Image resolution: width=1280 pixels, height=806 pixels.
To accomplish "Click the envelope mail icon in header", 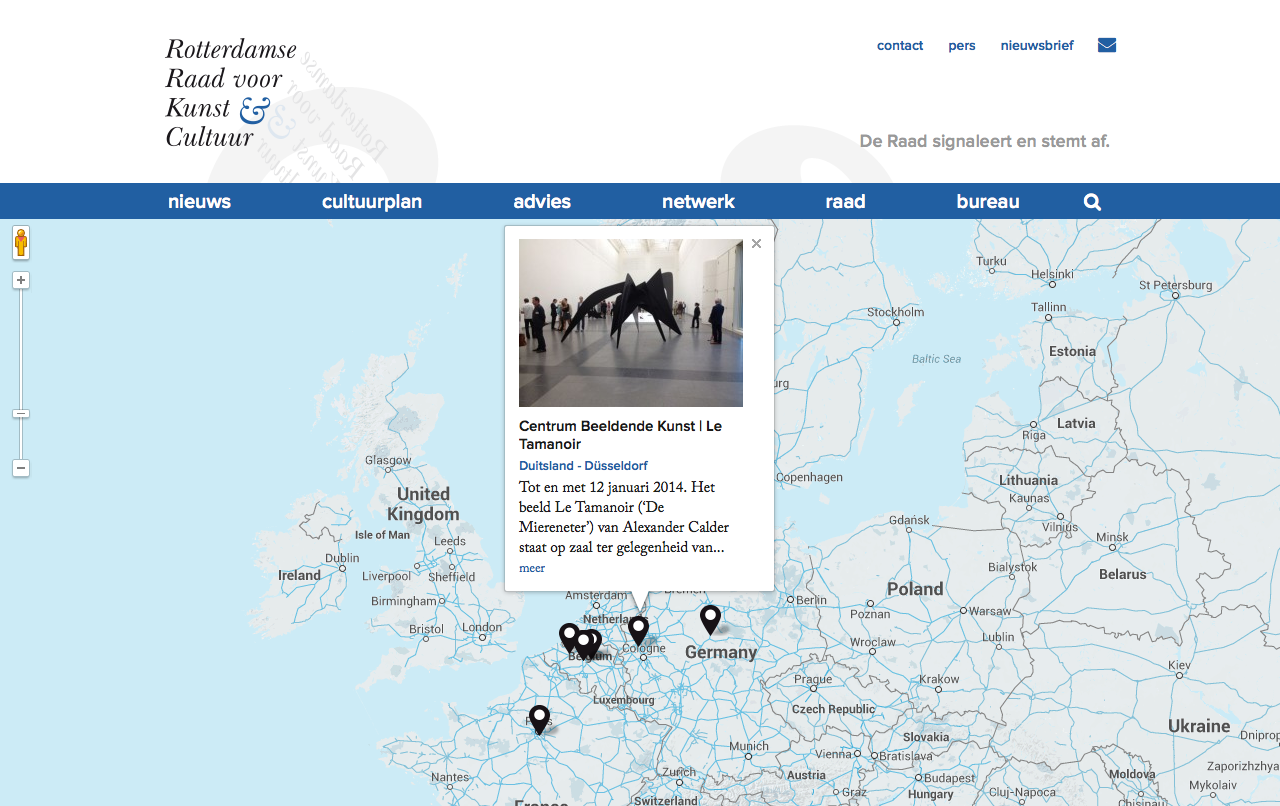I will tap(1107, 45).
